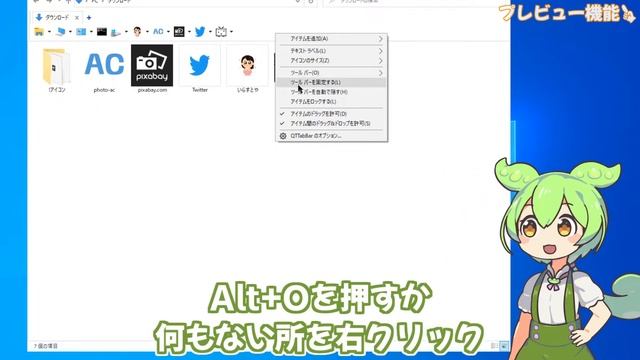Click the blue laptop icon in the toolbar
The image size is (640, 360).
(60, 31)
